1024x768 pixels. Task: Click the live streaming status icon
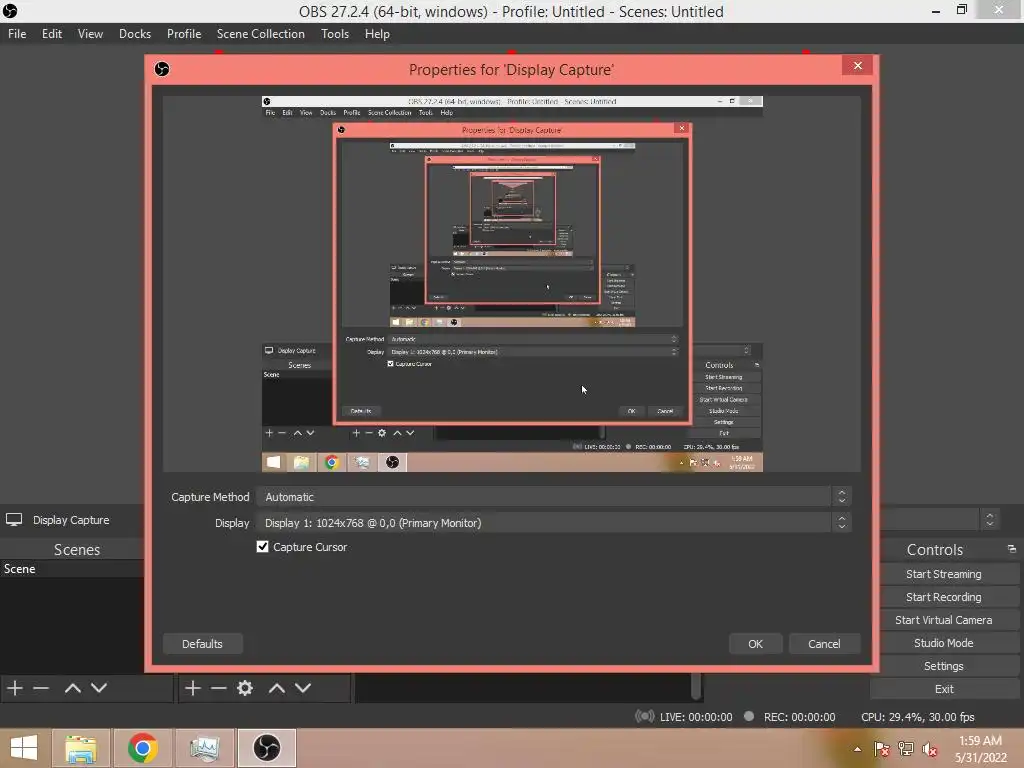(x=644, y=716)
